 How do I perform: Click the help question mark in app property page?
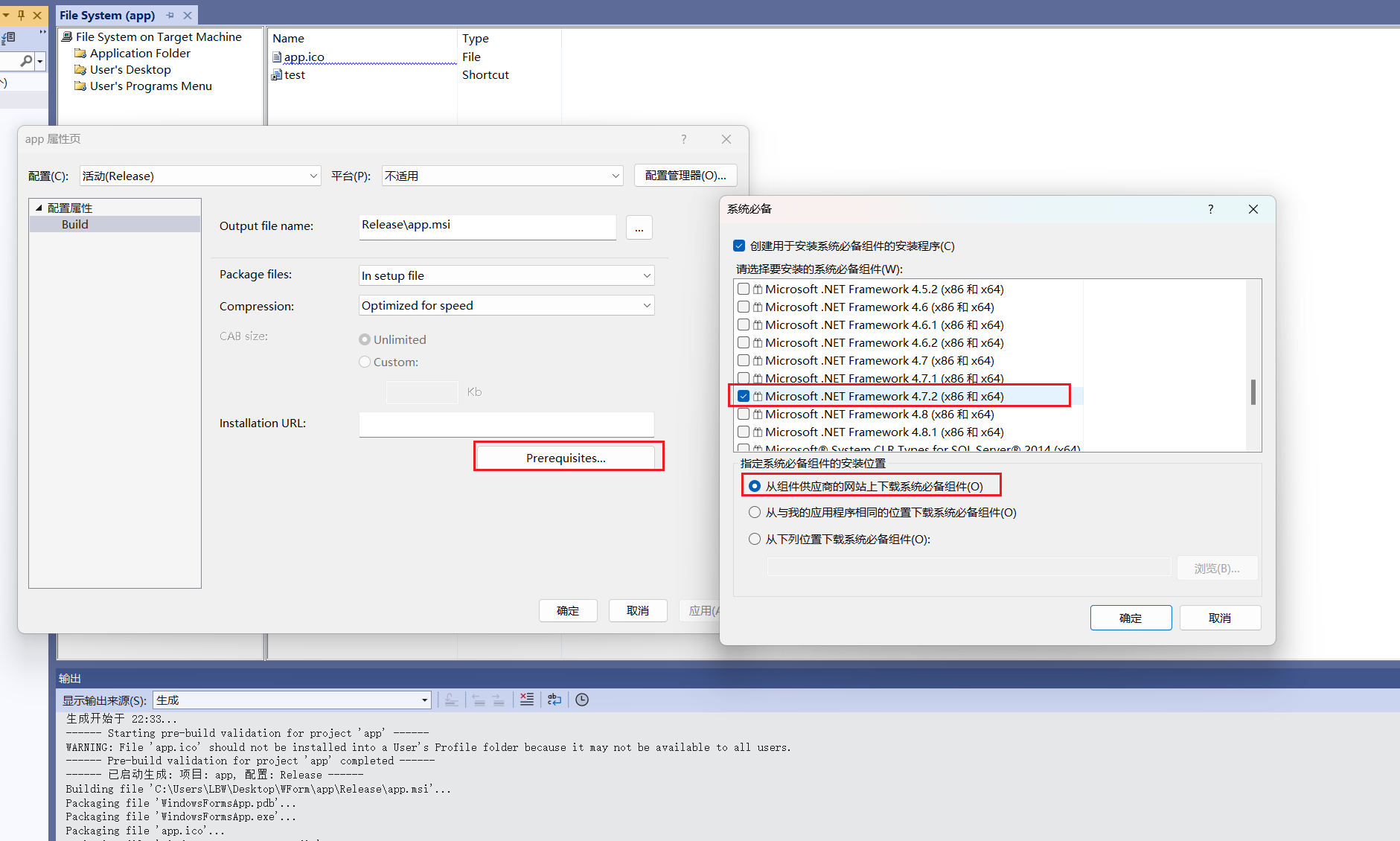[684, 139]
